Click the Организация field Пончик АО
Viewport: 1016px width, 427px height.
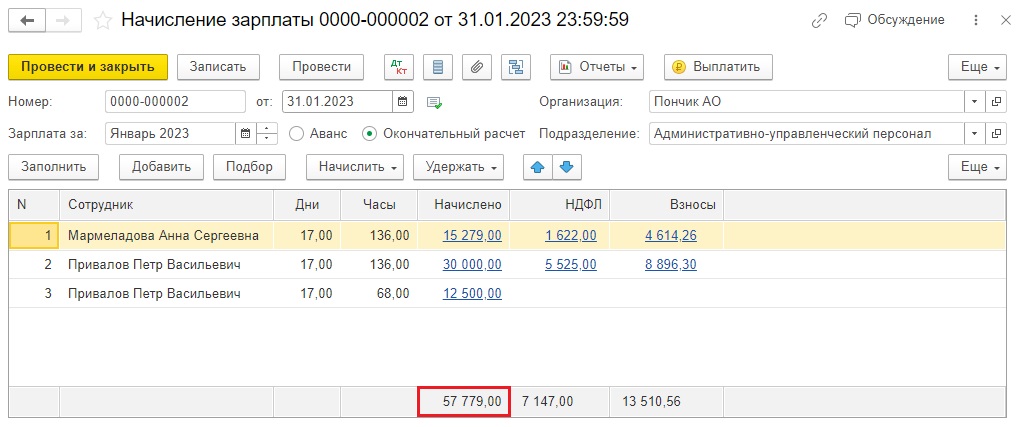point(807,101)
